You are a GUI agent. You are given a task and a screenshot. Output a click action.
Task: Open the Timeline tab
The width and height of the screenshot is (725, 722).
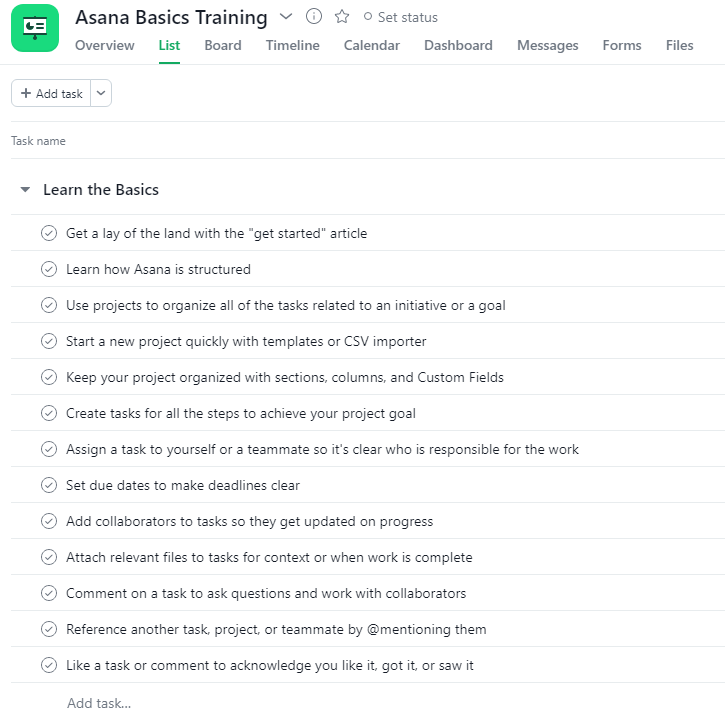click(x=292, y=45)
